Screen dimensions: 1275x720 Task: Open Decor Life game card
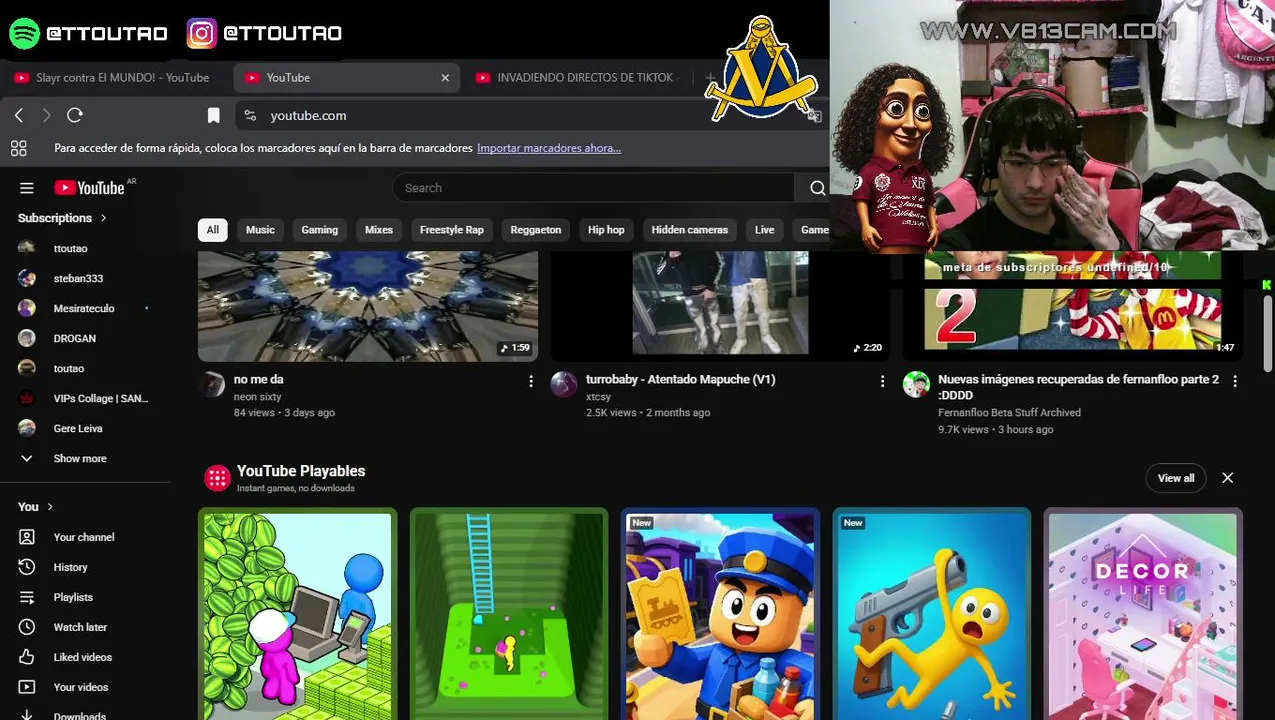(1143, 614)
